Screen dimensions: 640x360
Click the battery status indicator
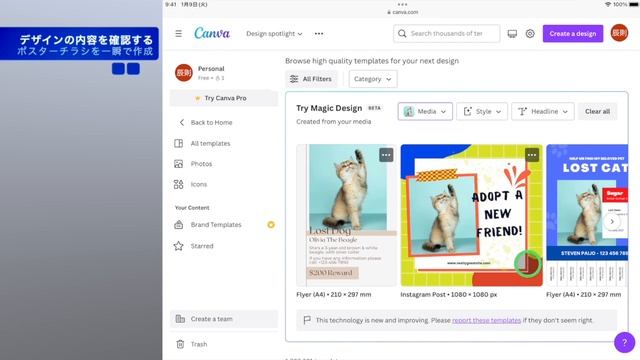coord(633,4)
